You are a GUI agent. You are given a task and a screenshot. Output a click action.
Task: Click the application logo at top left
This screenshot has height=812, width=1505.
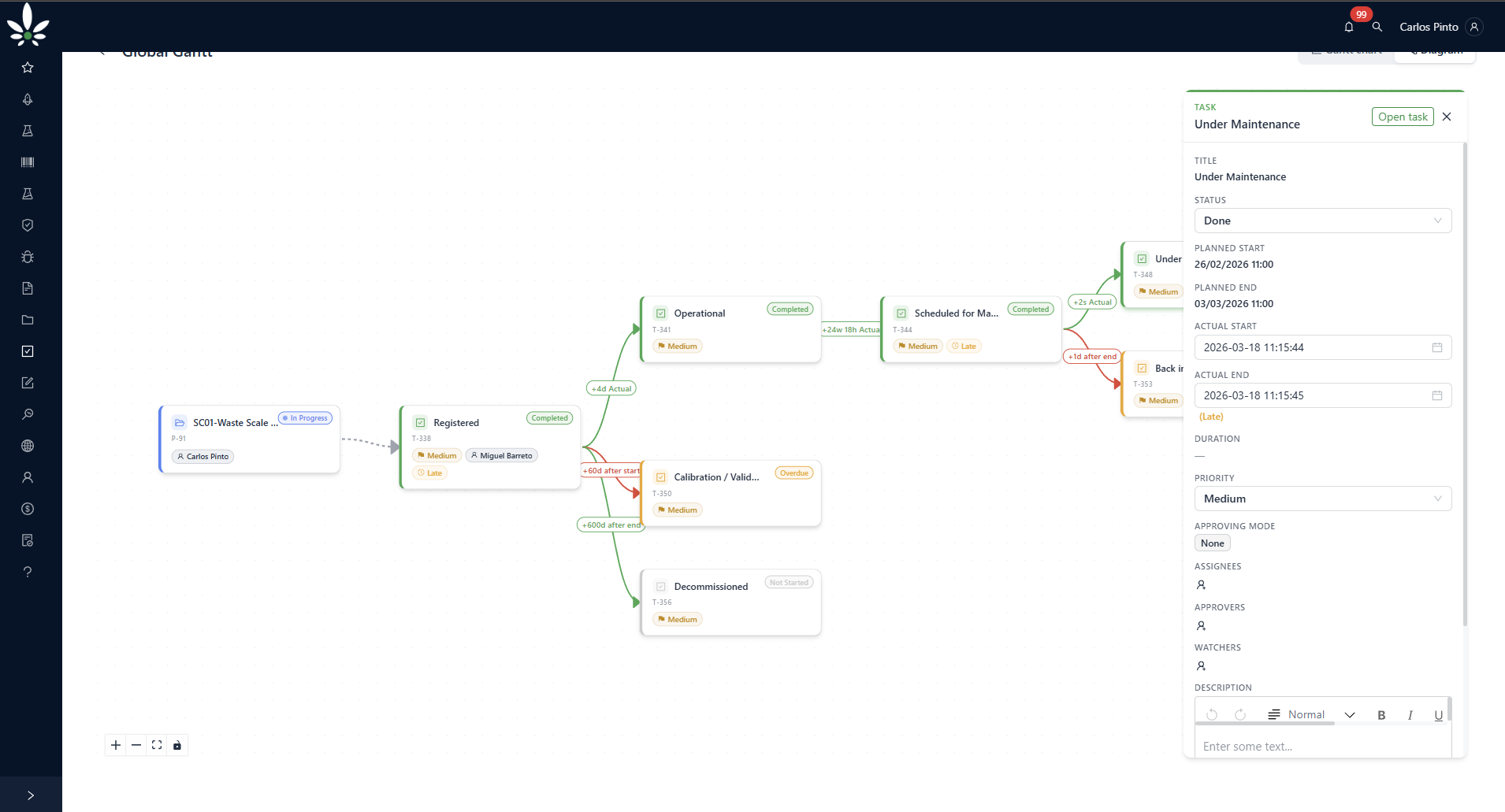click(x=28, y=24)
